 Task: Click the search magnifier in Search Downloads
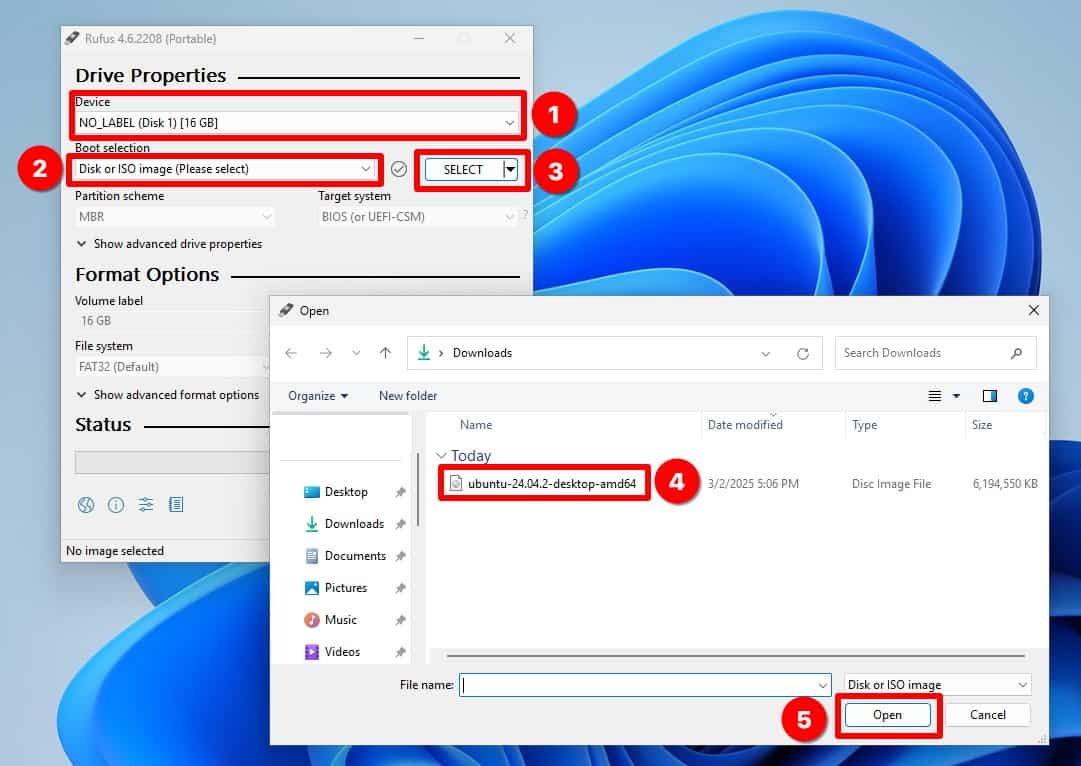click(1017, 352)
